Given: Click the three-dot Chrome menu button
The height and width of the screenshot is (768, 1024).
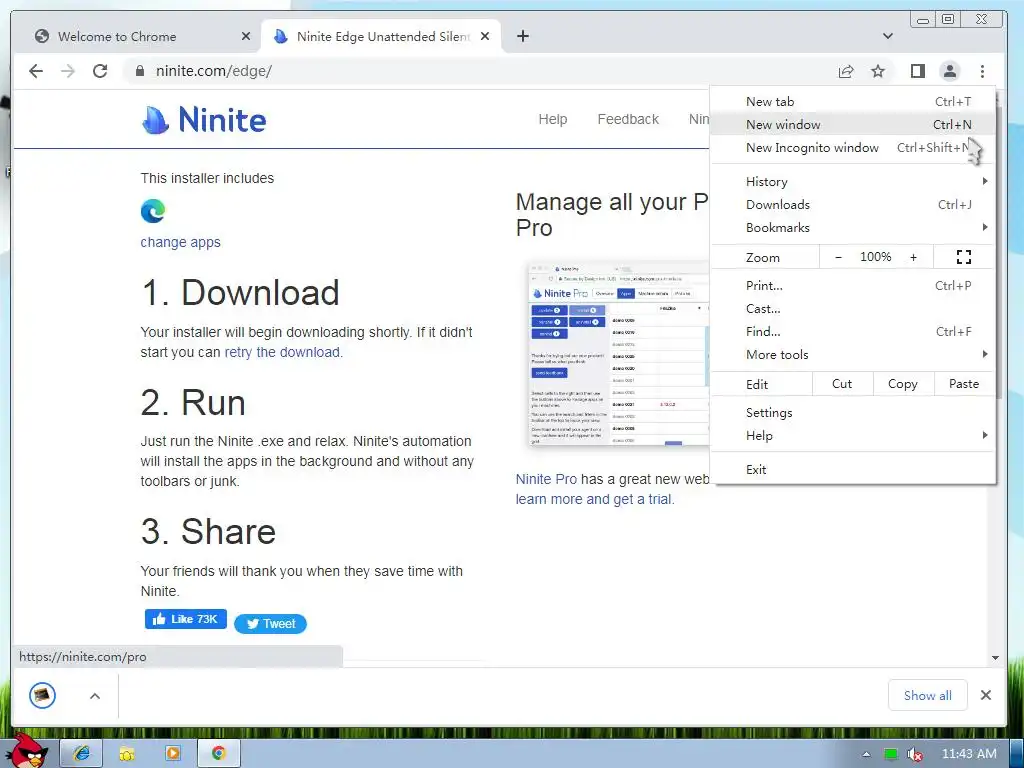Looking at the screenshot, I should point(982,71).
